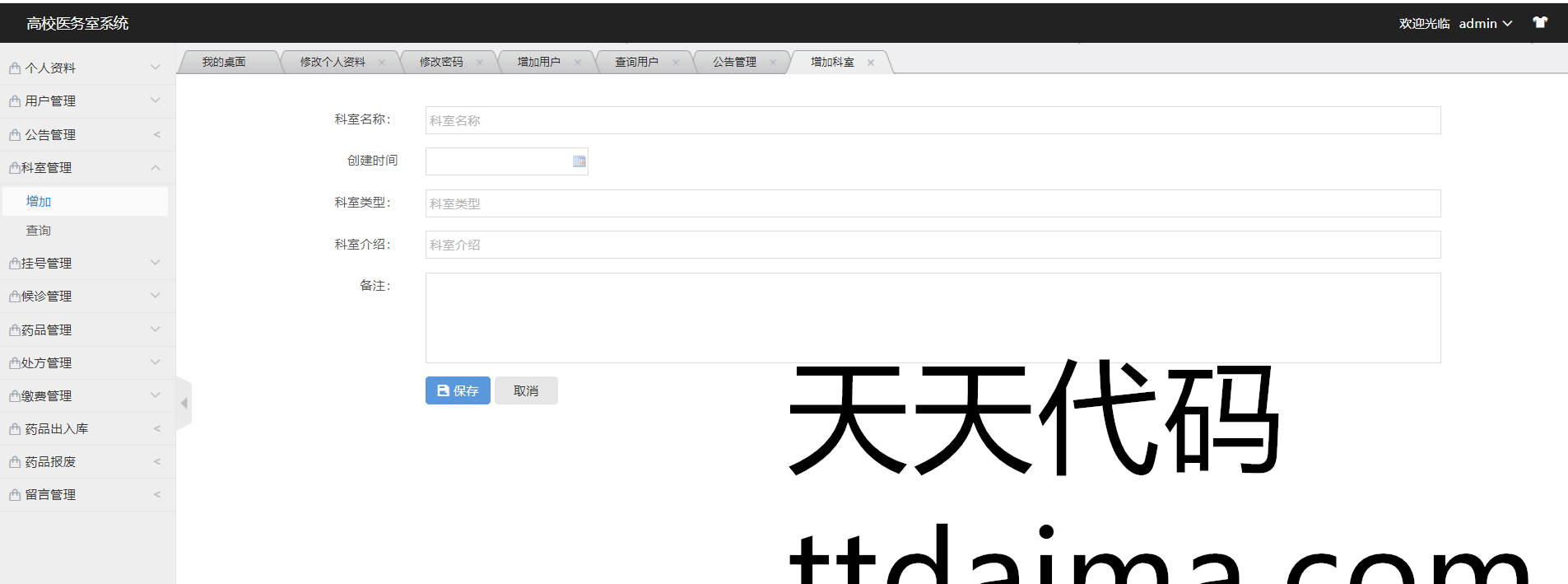This screenshot has width=1568, height=584.
Task: Focus the 备注 text area
Action: pos(932,317)
